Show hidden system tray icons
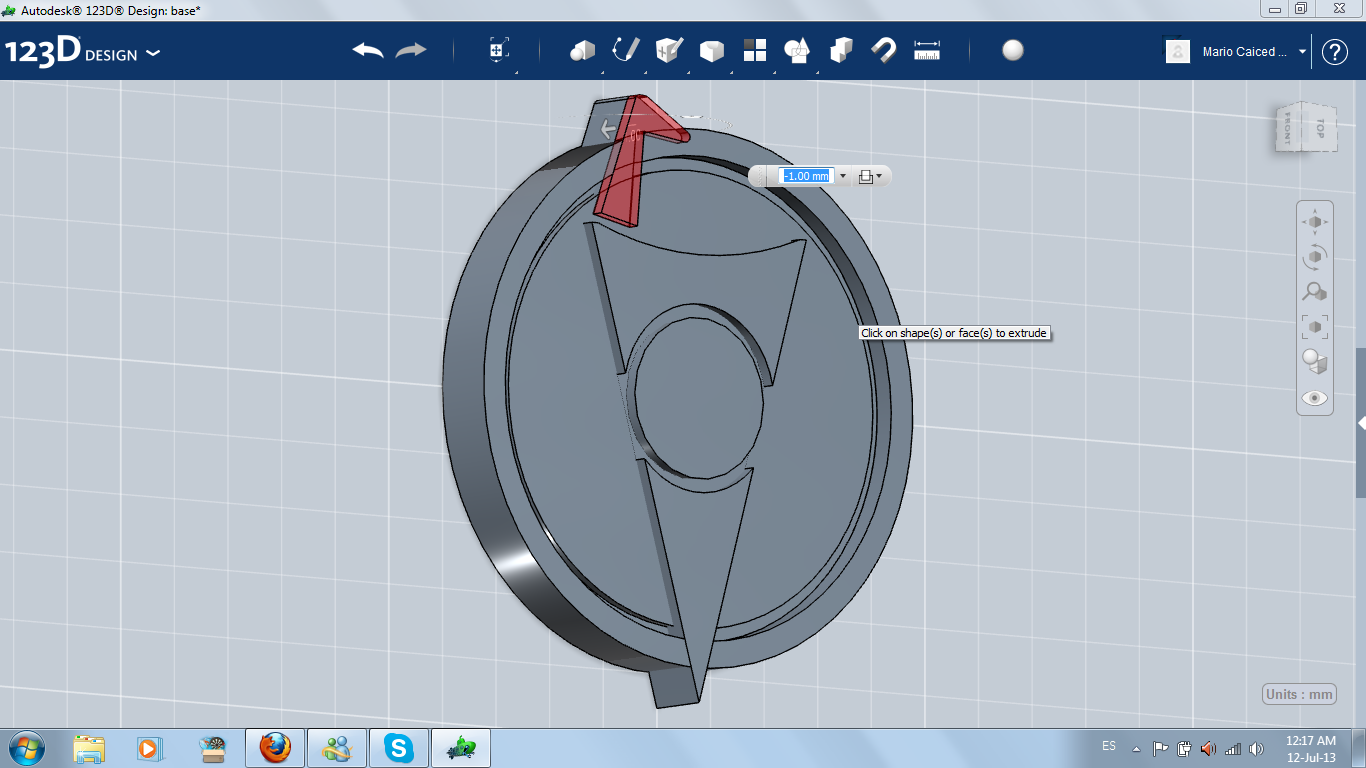The height and width of the screenshot is (768, 1366). point(1136,748)
